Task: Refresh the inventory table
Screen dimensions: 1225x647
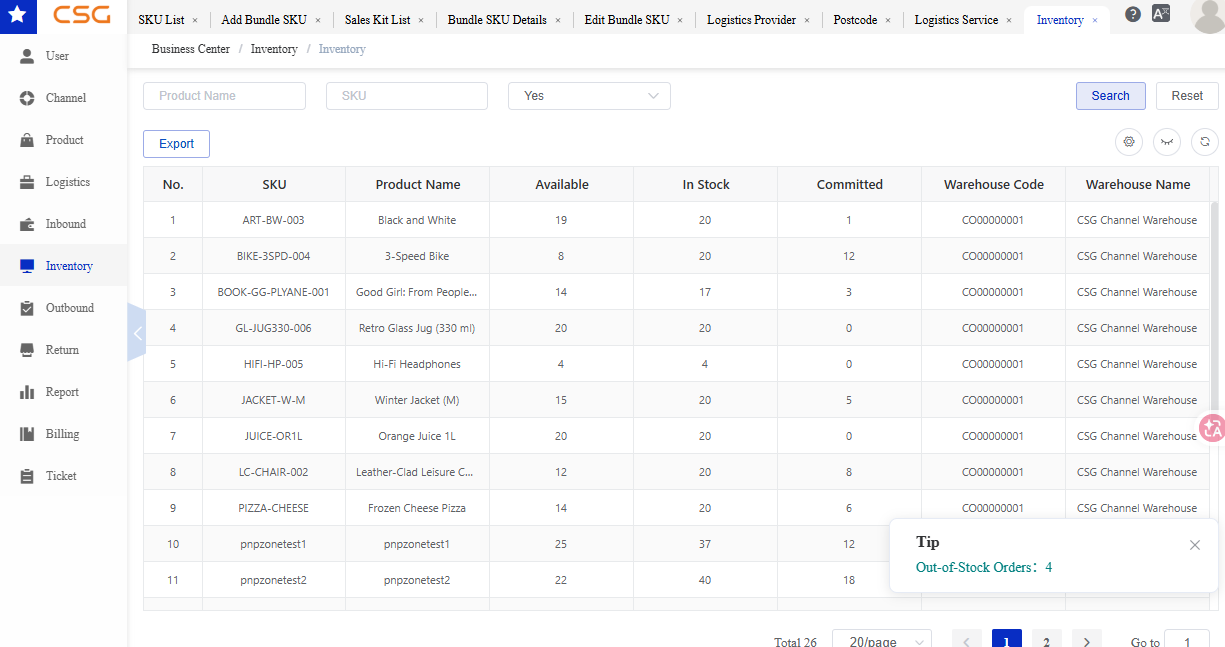Action: click(x=1205, y=142)
